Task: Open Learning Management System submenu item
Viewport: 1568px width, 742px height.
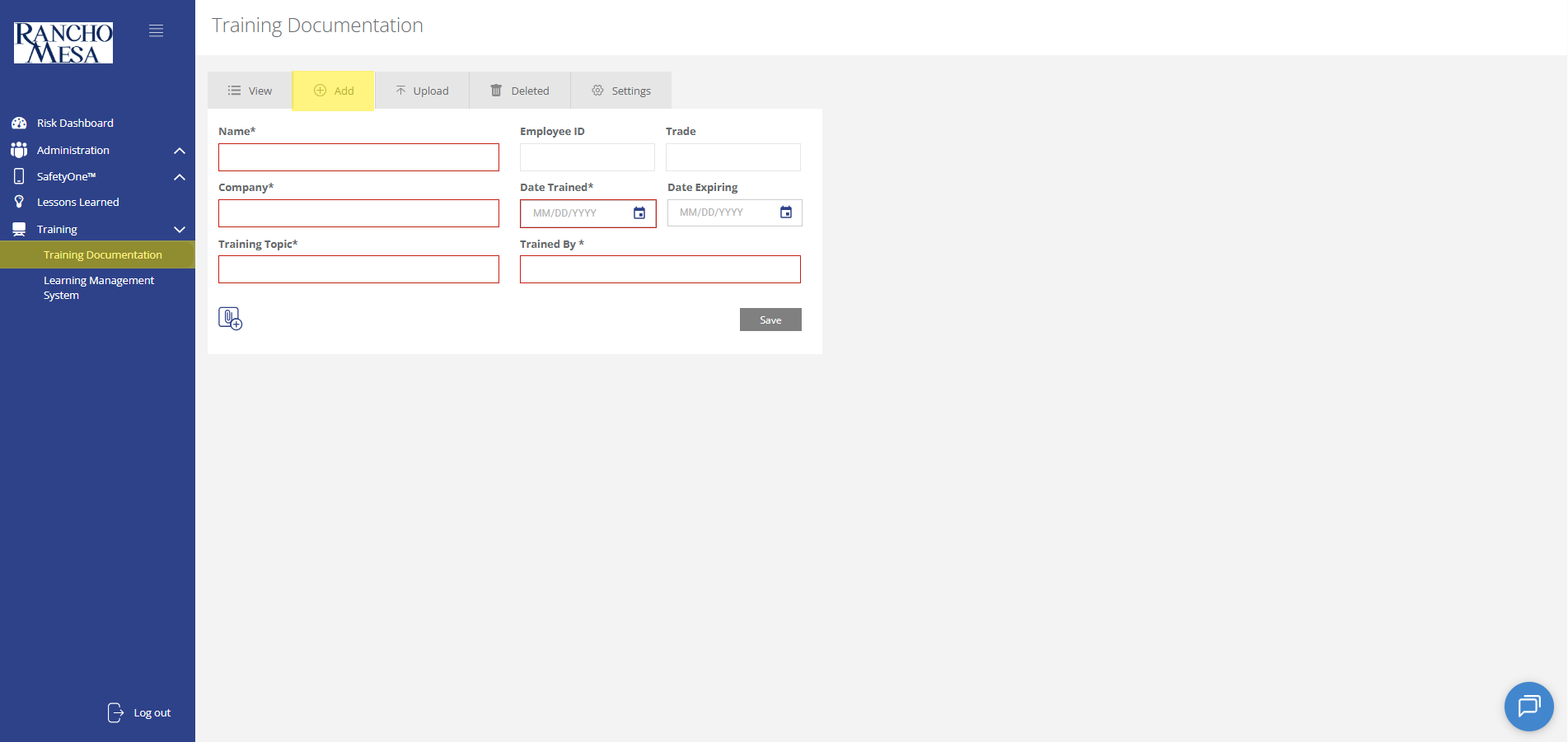Action: [x=97, y=287]
